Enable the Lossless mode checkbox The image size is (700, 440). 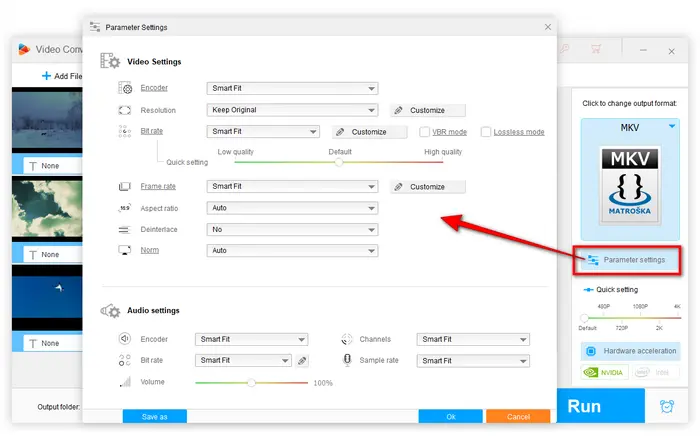tap(486, 132)
